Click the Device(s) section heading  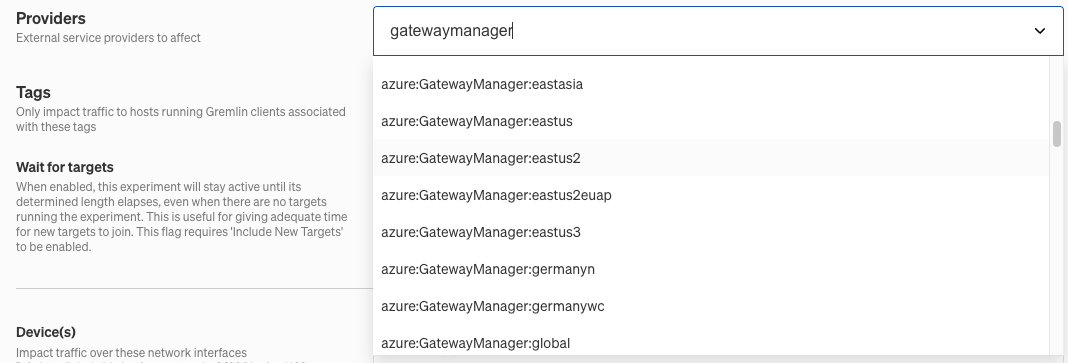coord(46,332)
